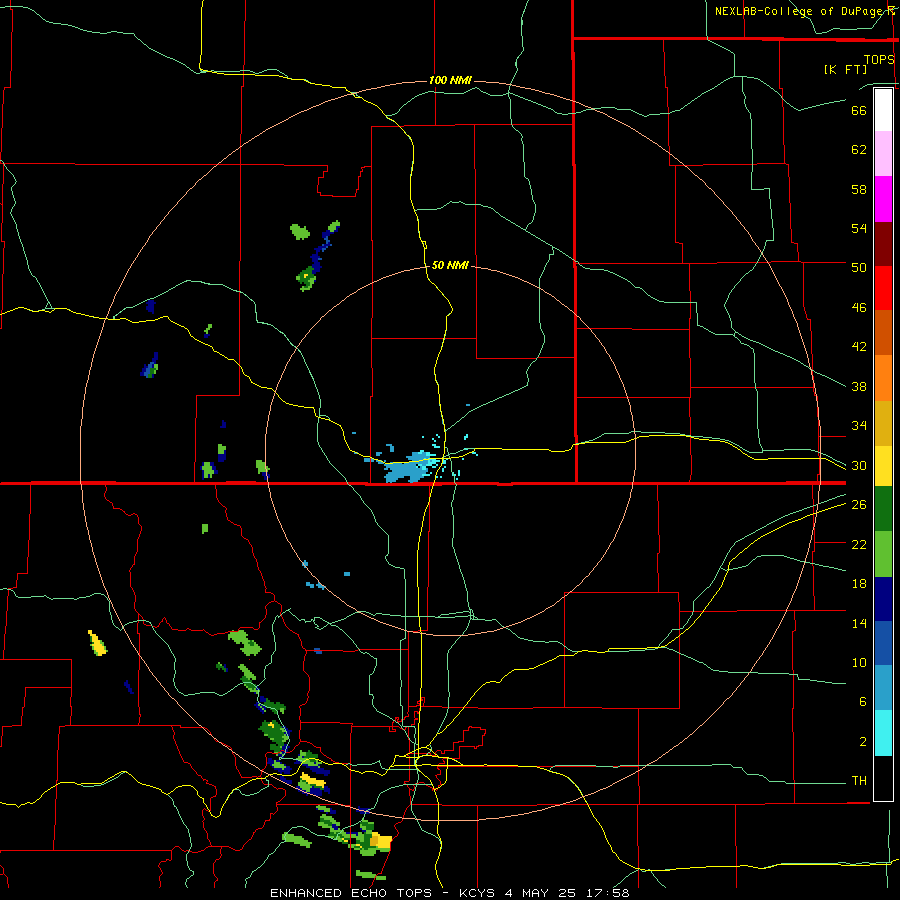Click the "62" legend value
The height and width of the screenshot is (900, 900).
[859, 149]
